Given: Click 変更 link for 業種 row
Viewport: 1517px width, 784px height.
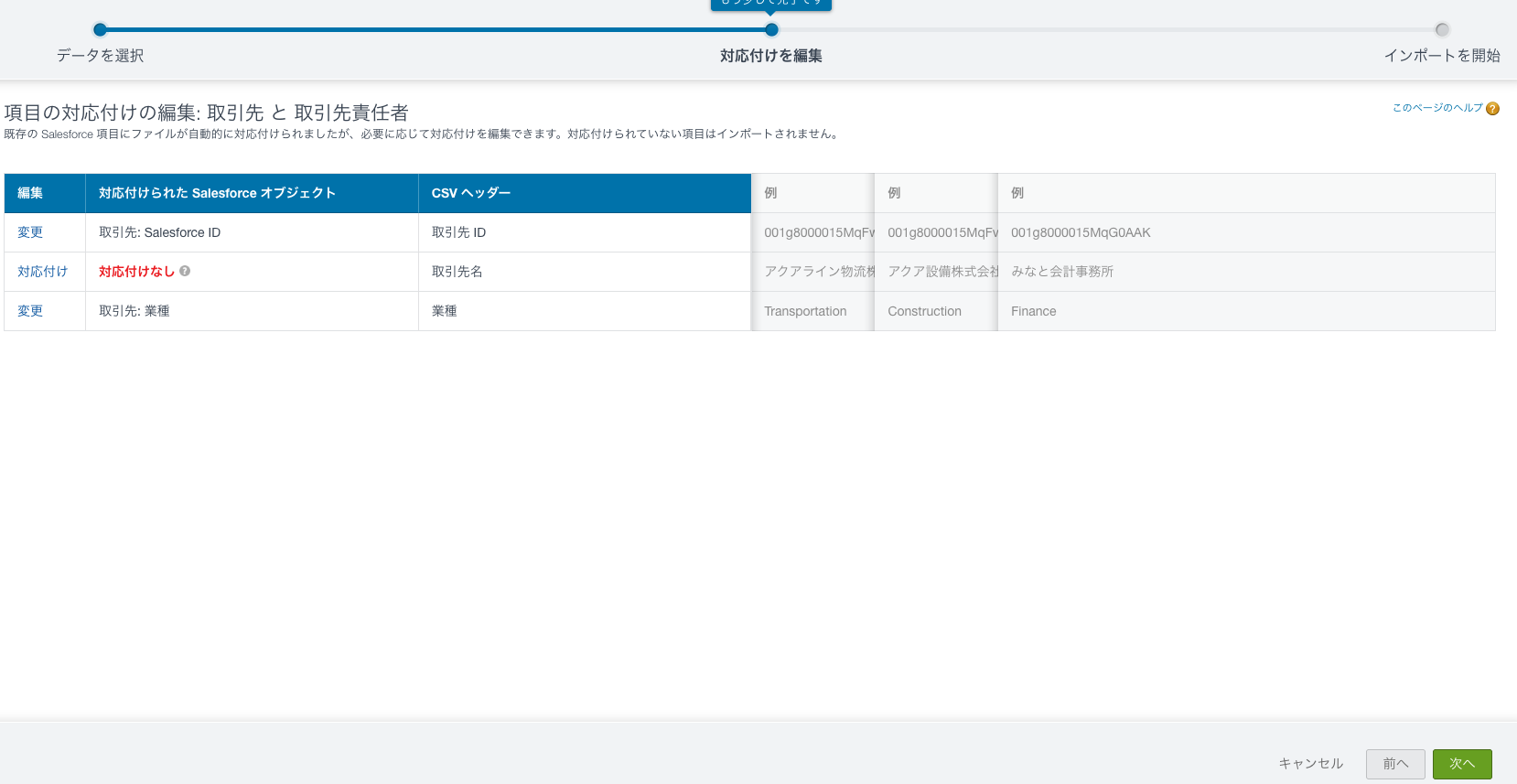Looking at the screenshot, I should (x=30, y=311).
